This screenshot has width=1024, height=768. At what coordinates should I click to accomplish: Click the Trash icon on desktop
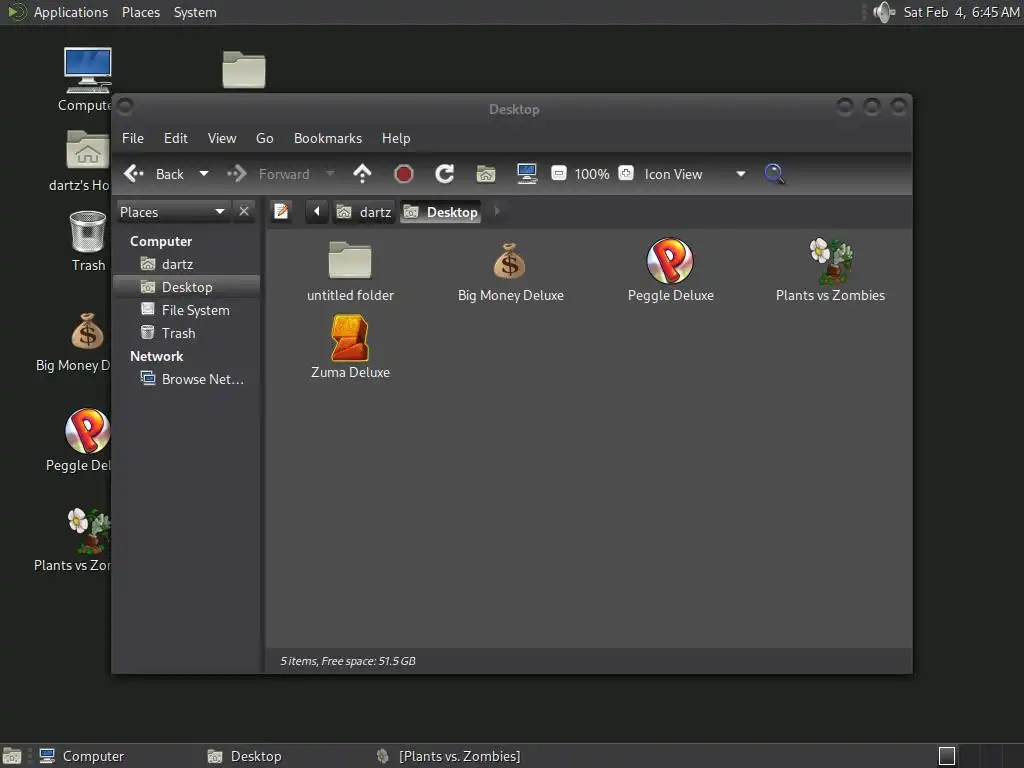click(88, 241)
